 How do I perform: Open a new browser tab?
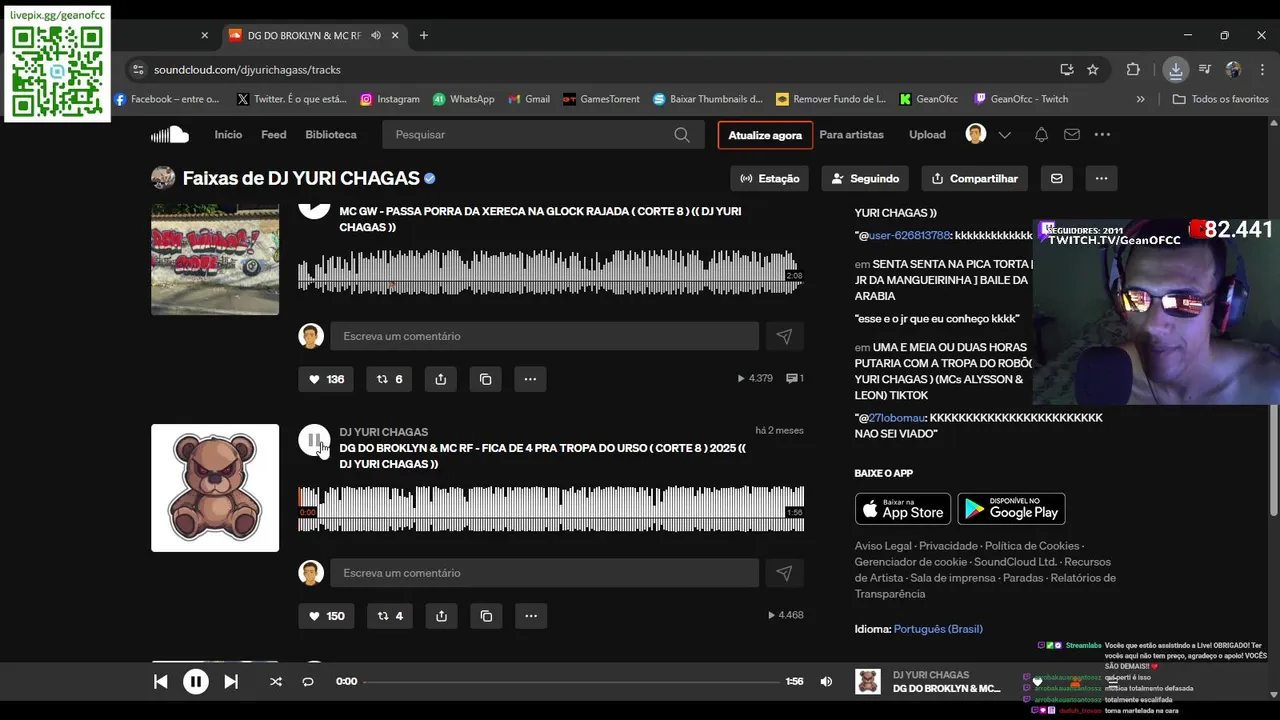(424, 35)
